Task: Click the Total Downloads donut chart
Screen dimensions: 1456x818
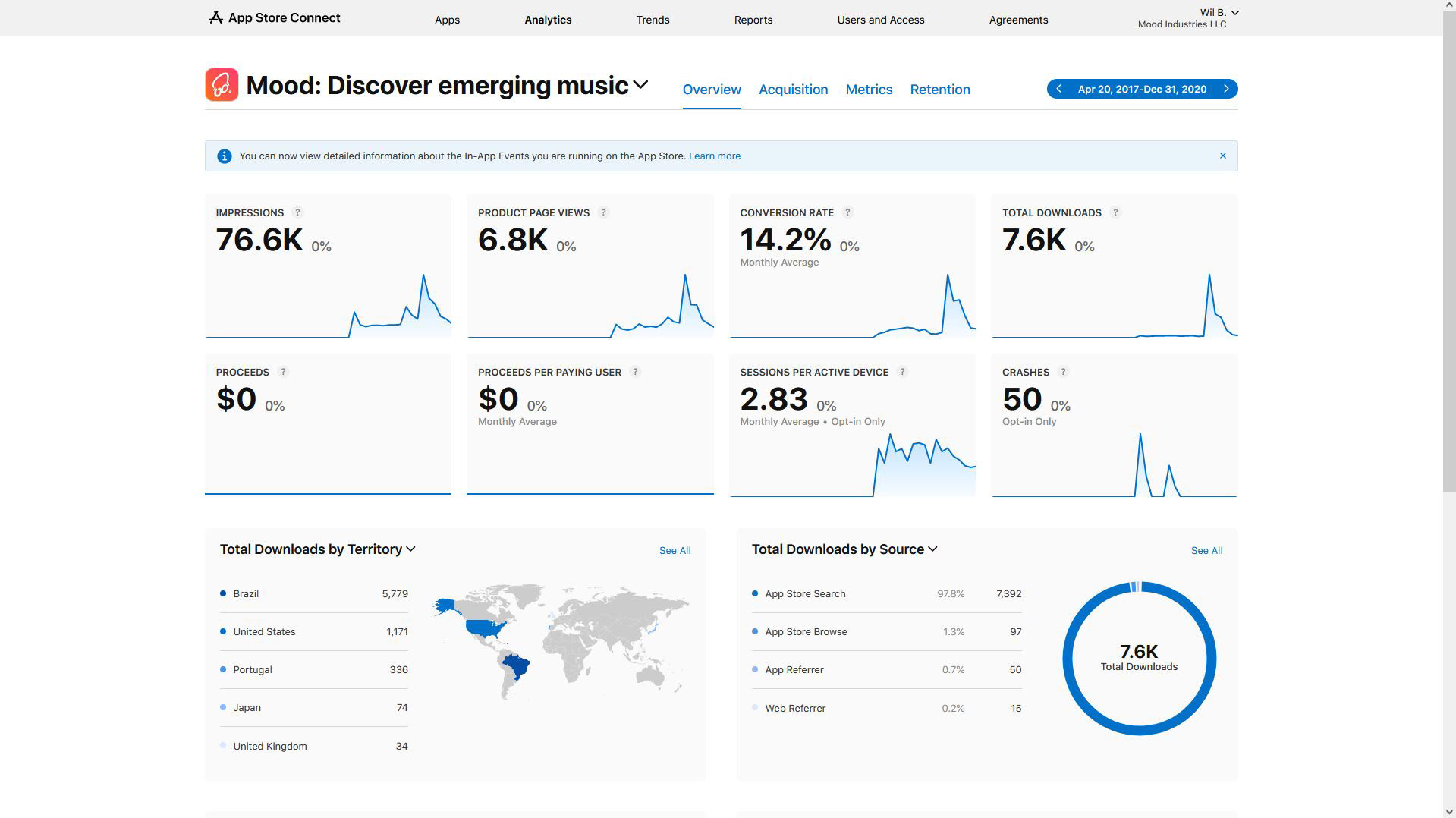Action: (1139, 659)
